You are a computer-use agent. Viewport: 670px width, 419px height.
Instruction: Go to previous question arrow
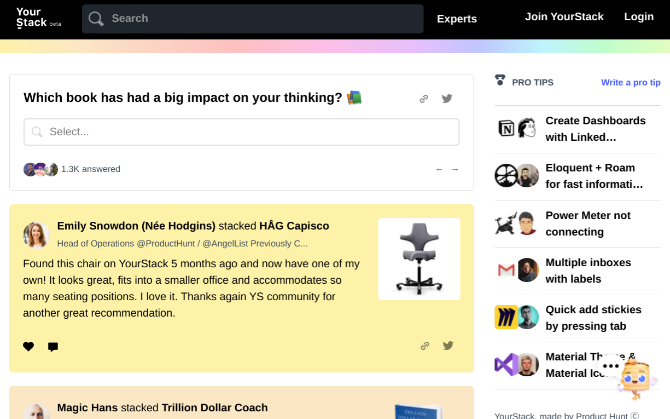(439, 169)
